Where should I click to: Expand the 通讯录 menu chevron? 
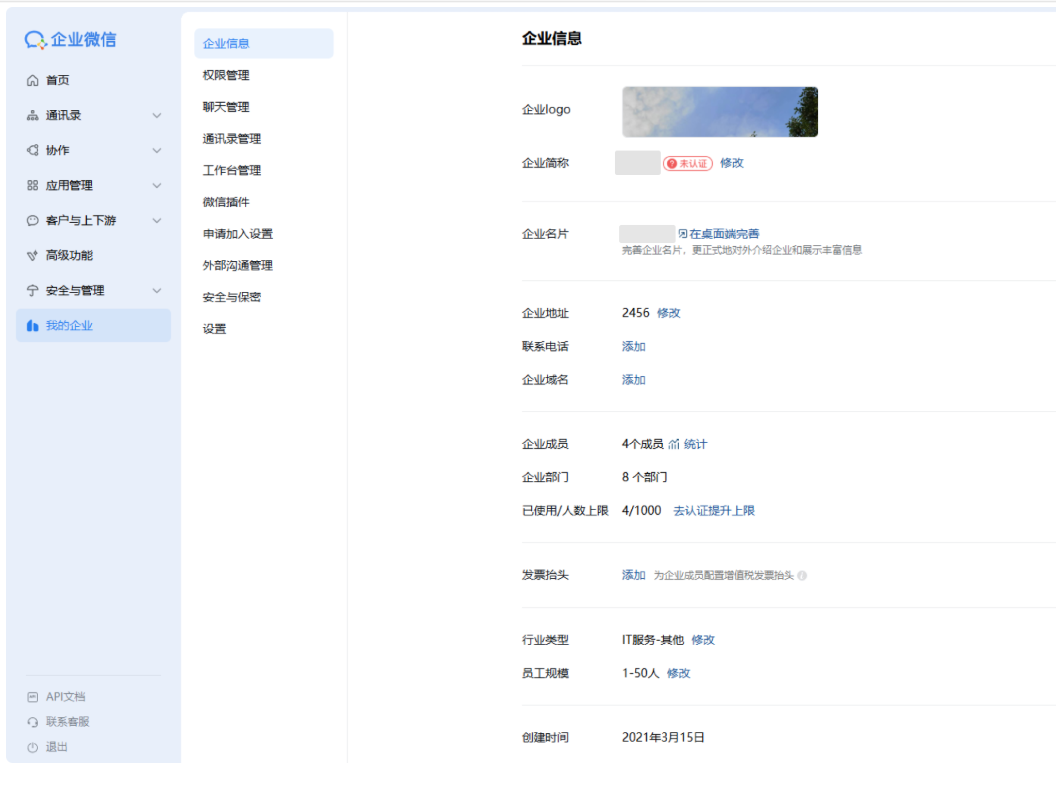[157, 115]
